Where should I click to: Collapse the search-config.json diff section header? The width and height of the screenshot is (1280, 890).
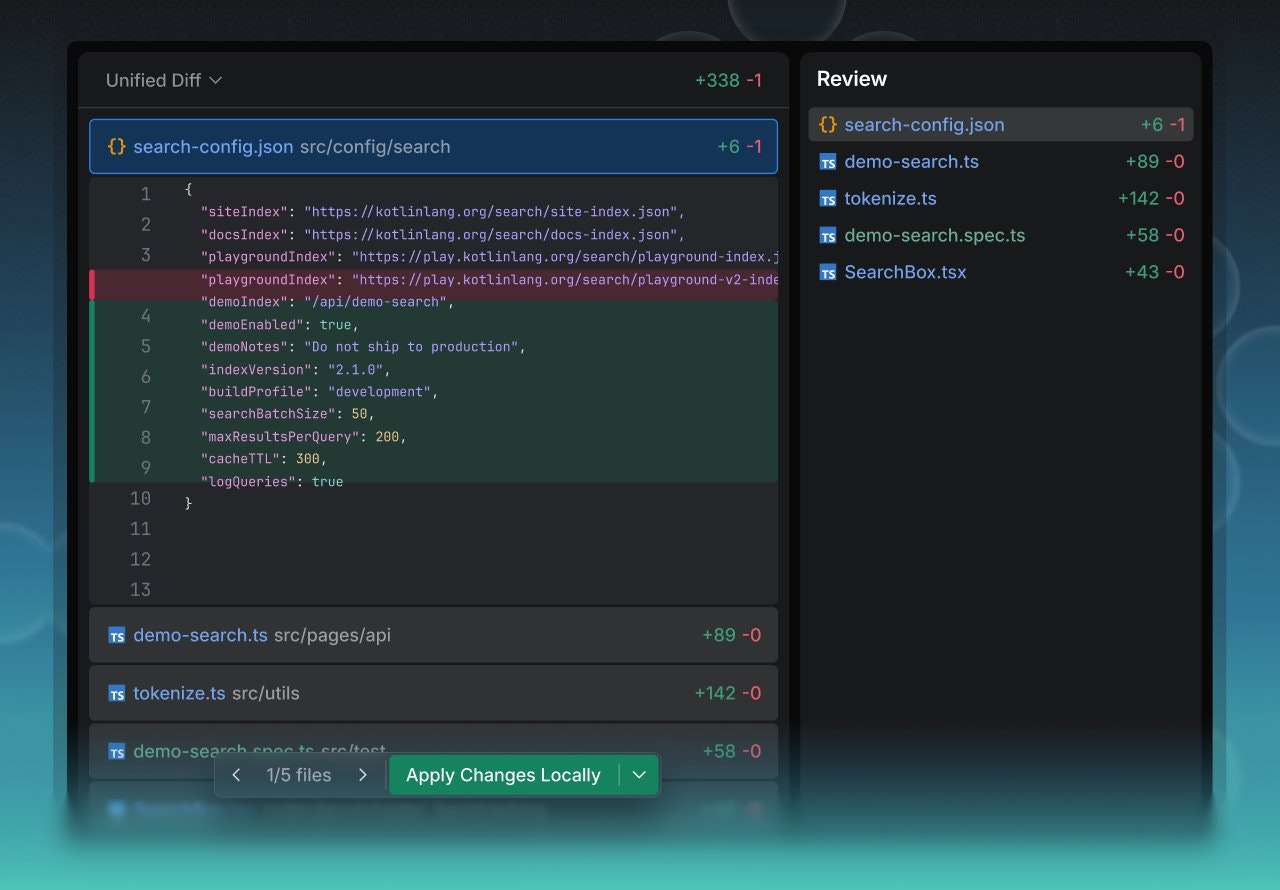(433, 146)
